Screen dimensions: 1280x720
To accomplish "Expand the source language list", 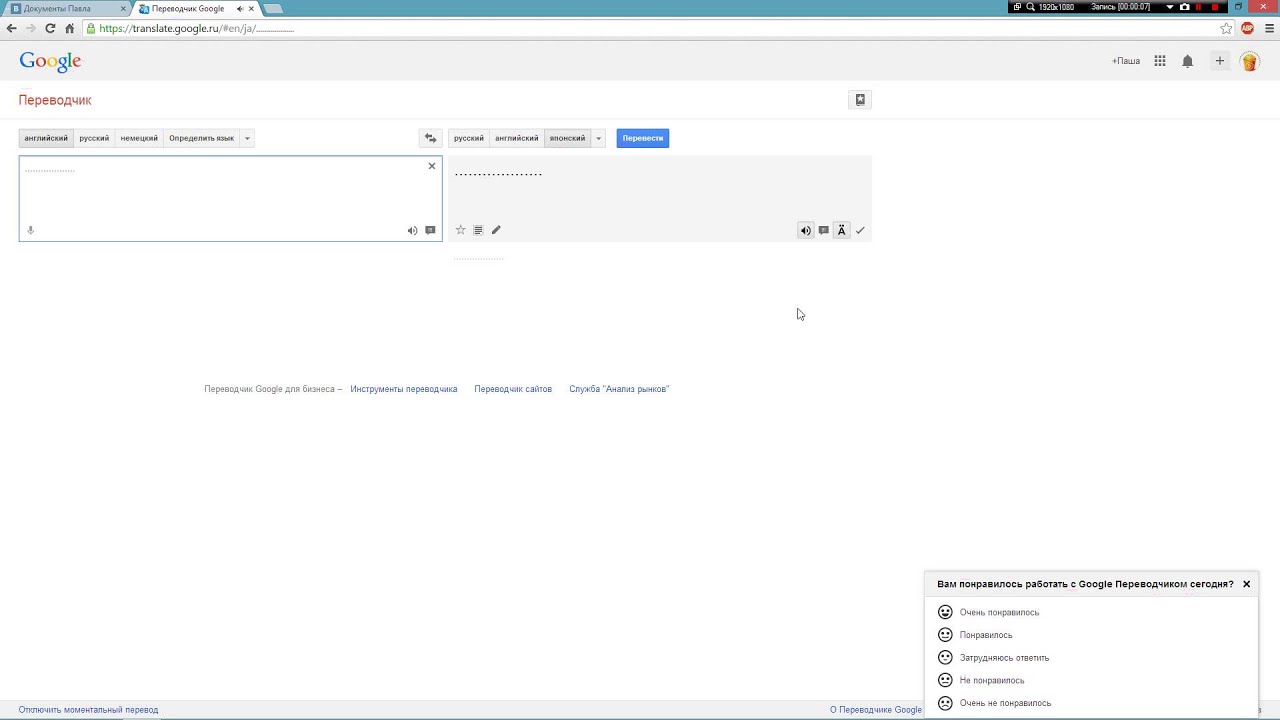I will tap(247, 138).
